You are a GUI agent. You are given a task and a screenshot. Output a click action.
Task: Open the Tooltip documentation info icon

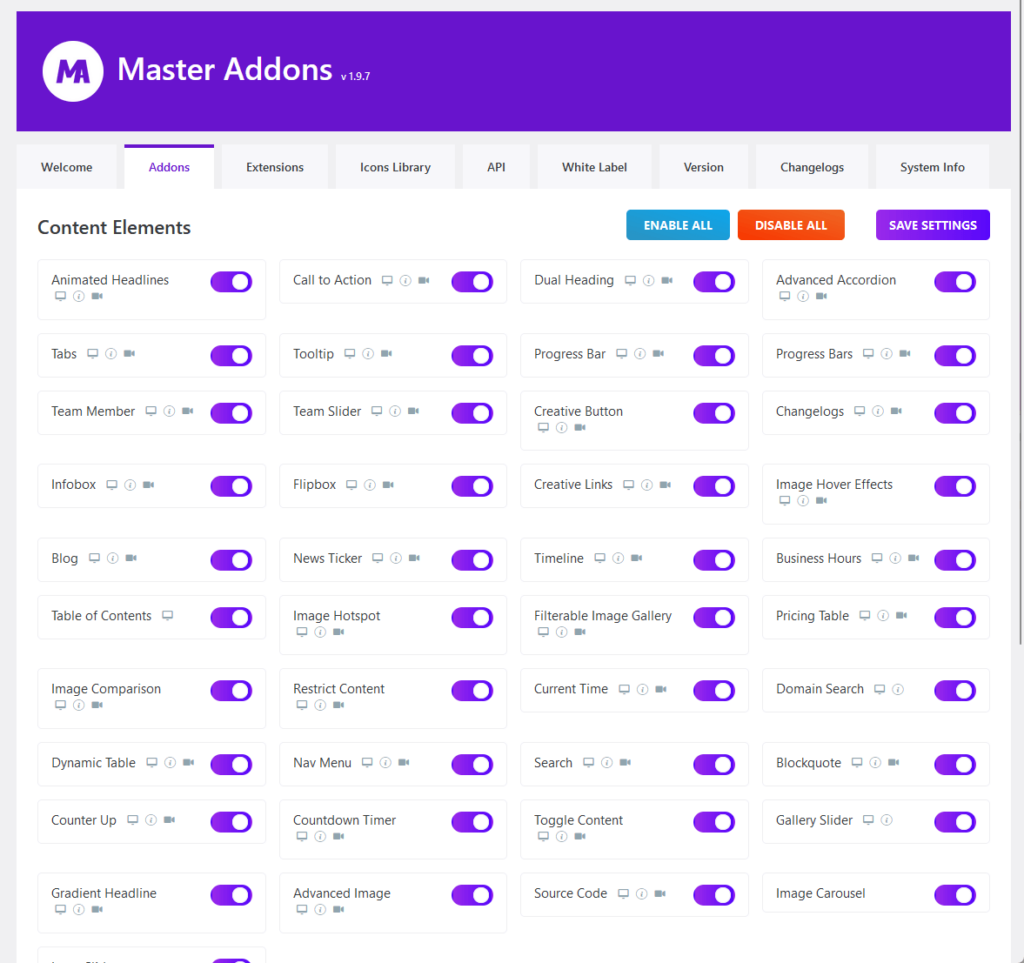pos(368,354)
